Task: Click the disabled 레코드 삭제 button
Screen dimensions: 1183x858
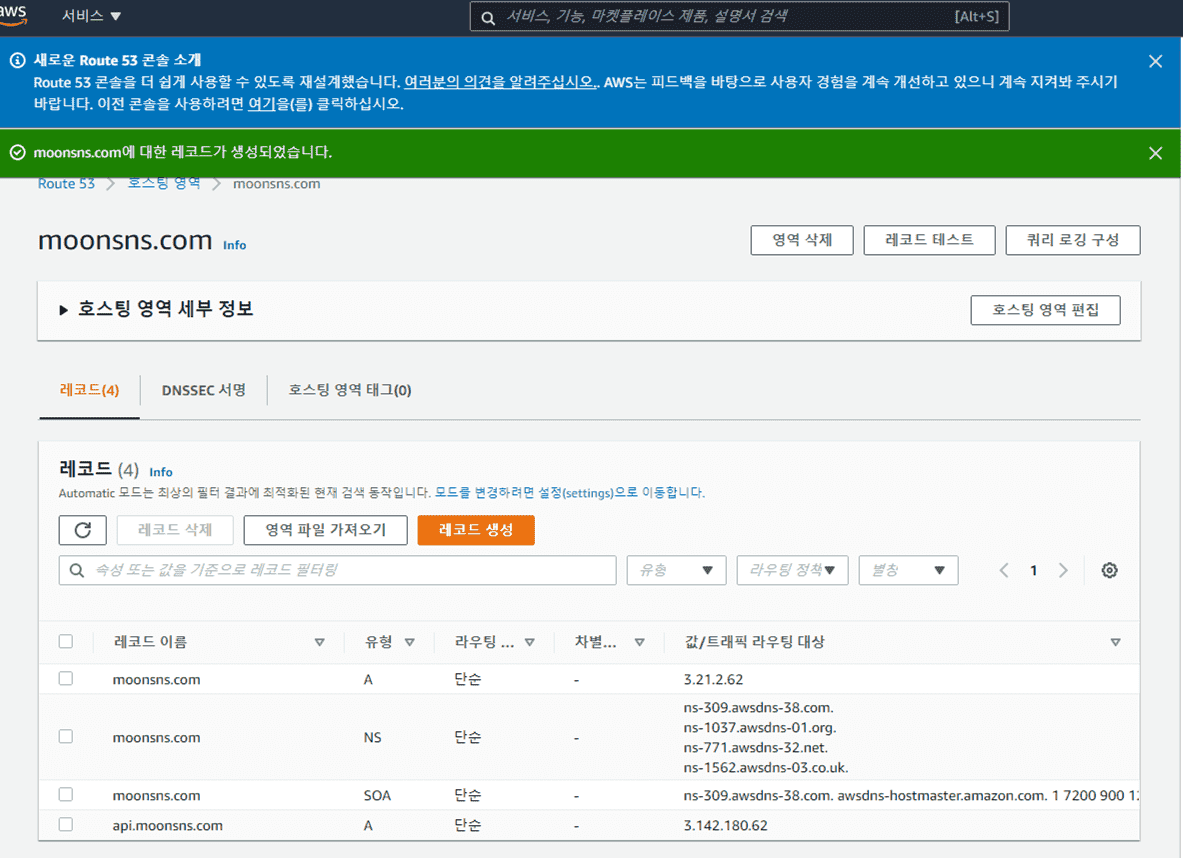Action: 175,530
